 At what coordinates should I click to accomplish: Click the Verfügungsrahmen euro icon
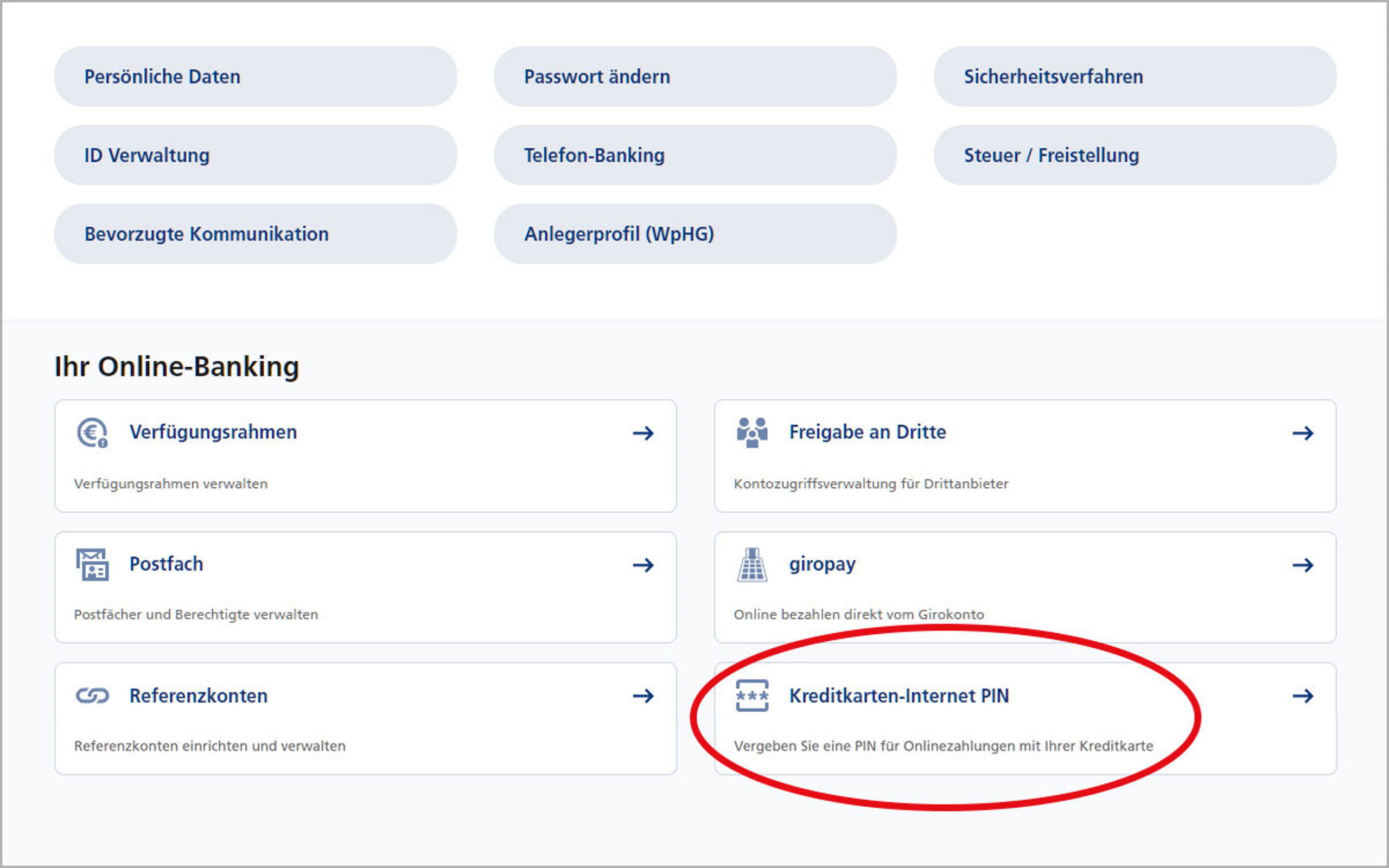(92, 433)
